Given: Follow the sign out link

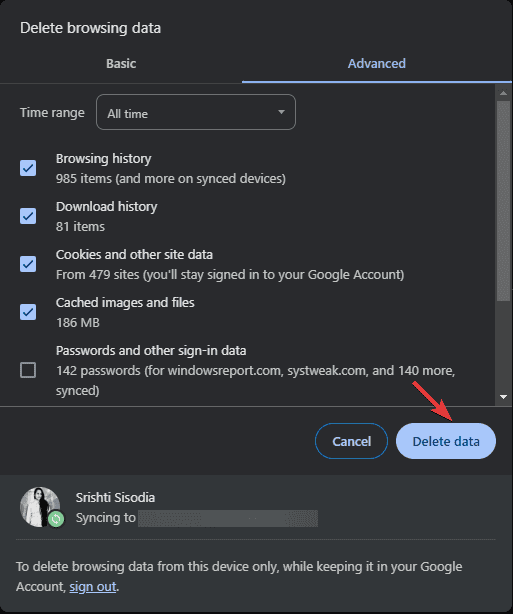Looking at the screenshot, I should [93, 587].
